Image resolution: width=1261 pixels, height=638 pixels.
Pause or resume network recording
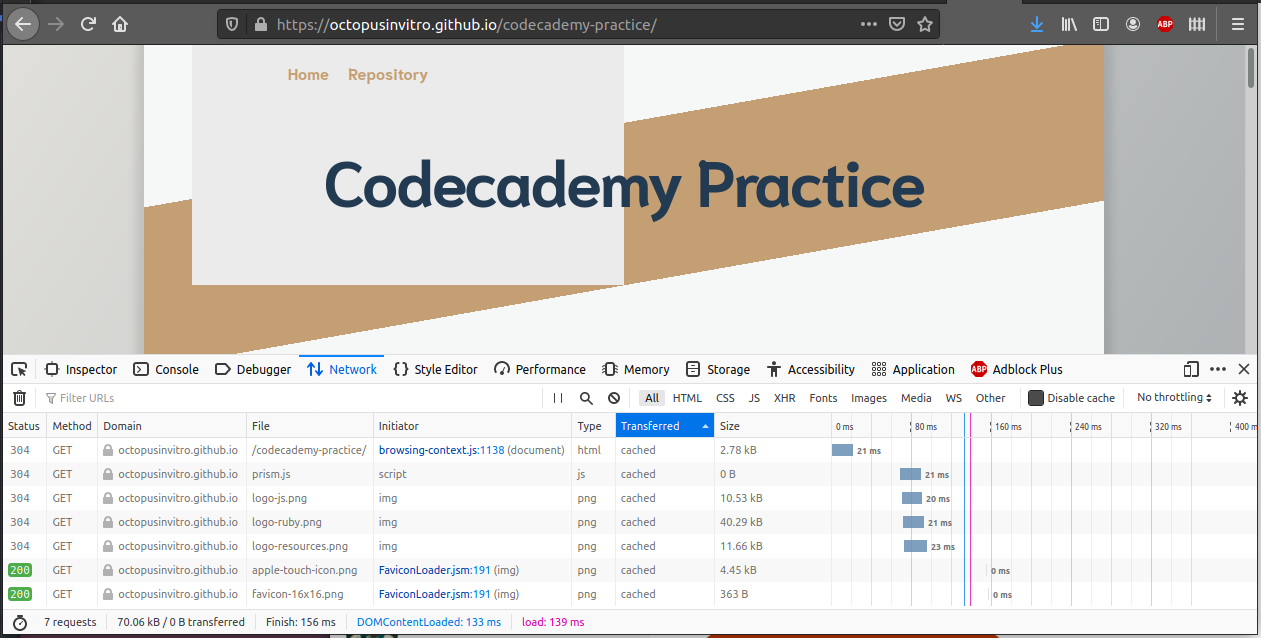[x=558, y=398]
